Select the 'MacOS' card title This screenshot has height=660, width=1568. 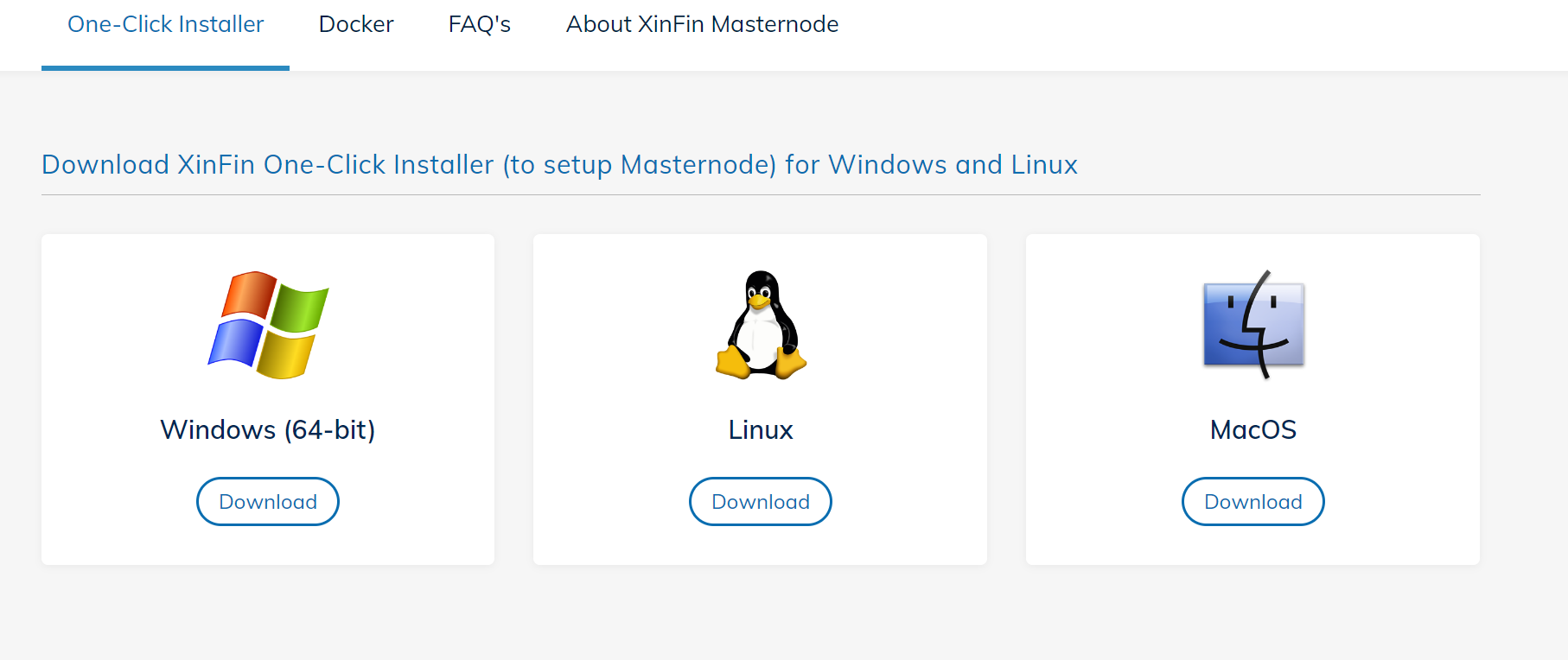(x=1253, y=429)
